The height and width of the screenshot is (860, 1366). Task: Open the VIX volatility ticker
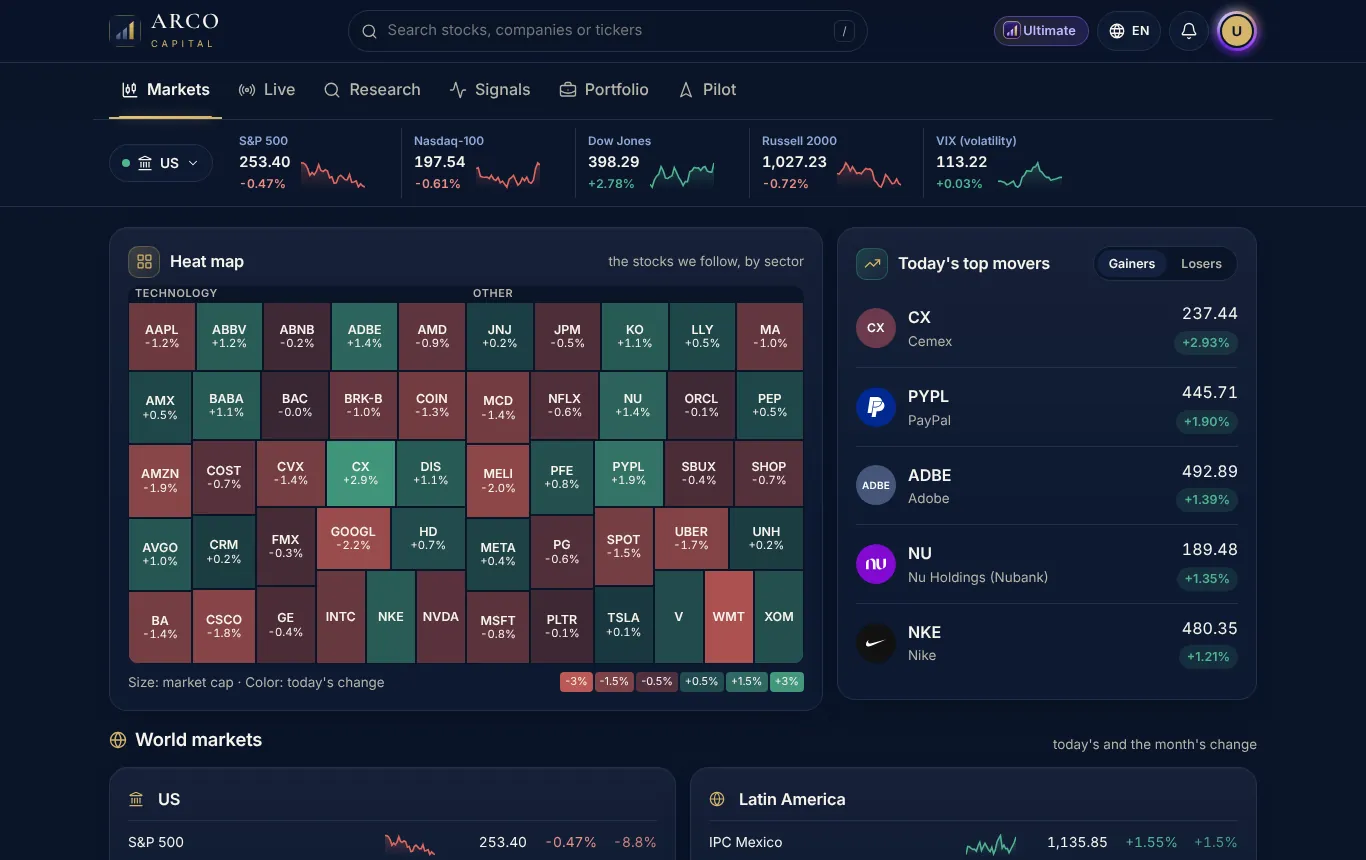[x=1000, y=162]
